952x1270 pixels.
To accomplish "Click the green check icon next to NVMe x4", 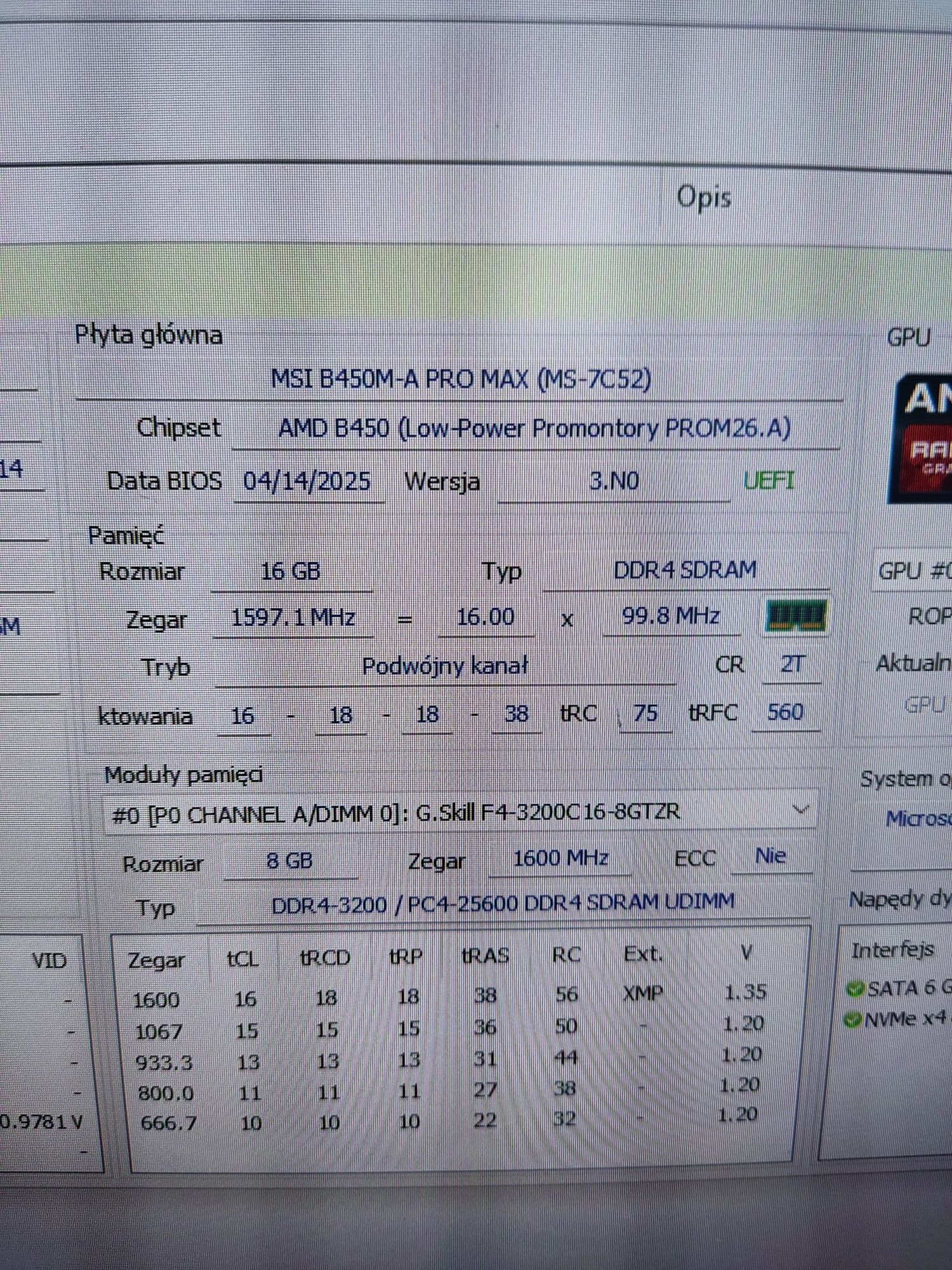I will coord(852,1020).
